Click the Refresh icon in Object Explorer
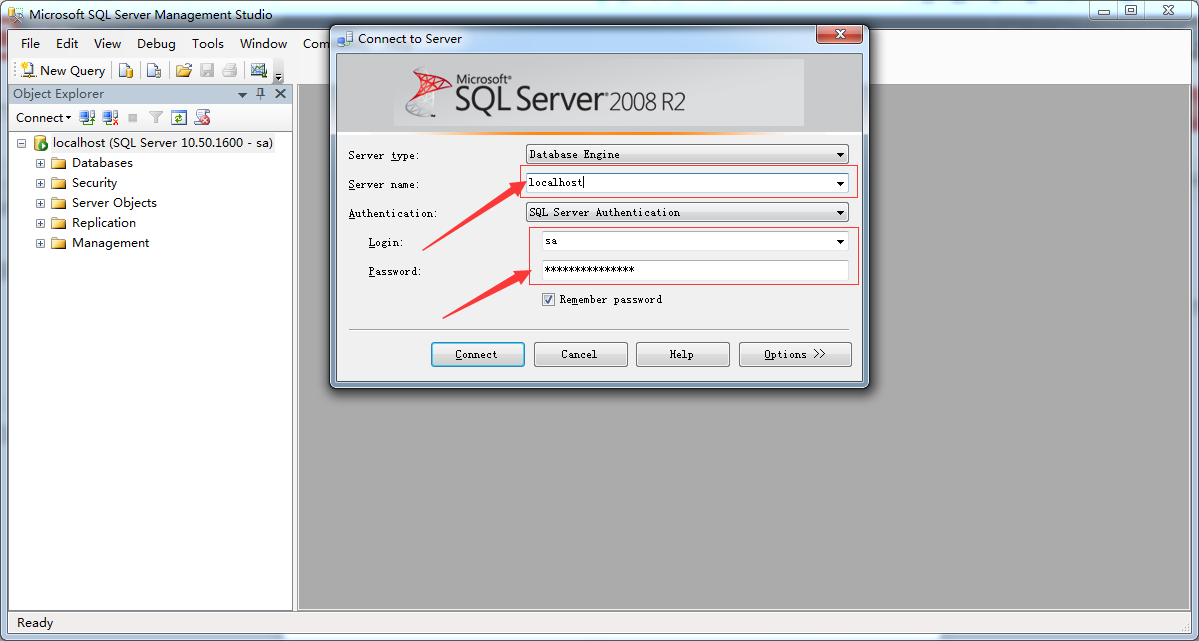The height and width of the screenshot is (641, 1199). tap(179, 118)
